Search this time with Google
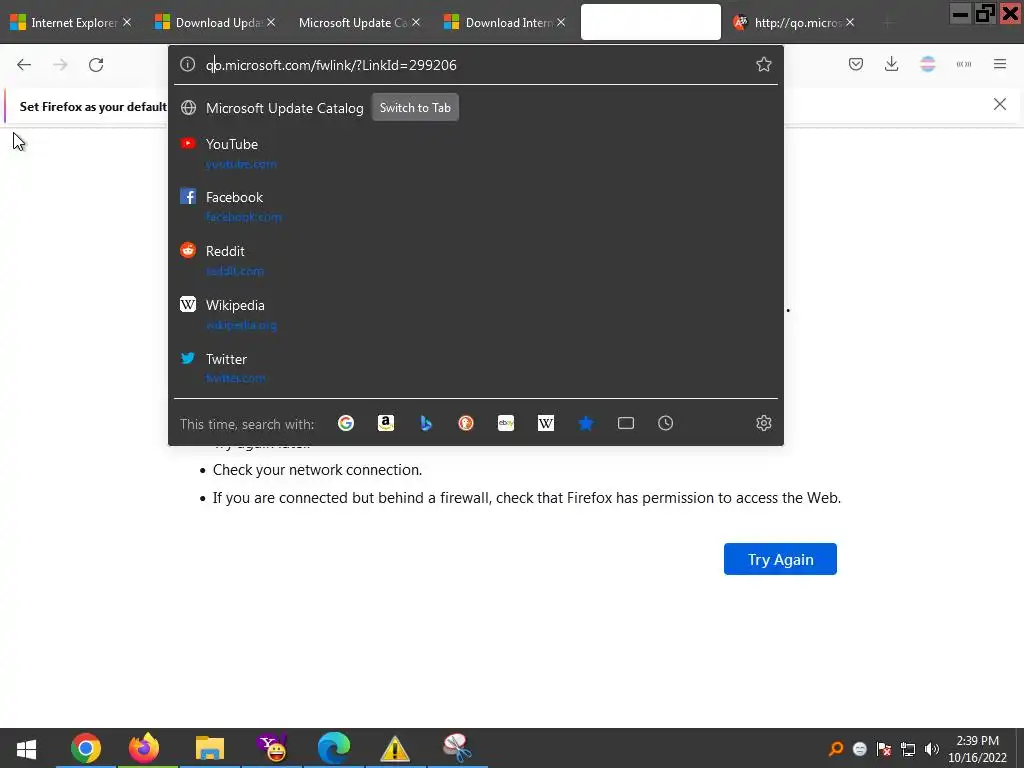Image resolution: width=1024 pixels, height=768 pixels. pyautogui.click(x=346, y=423)
